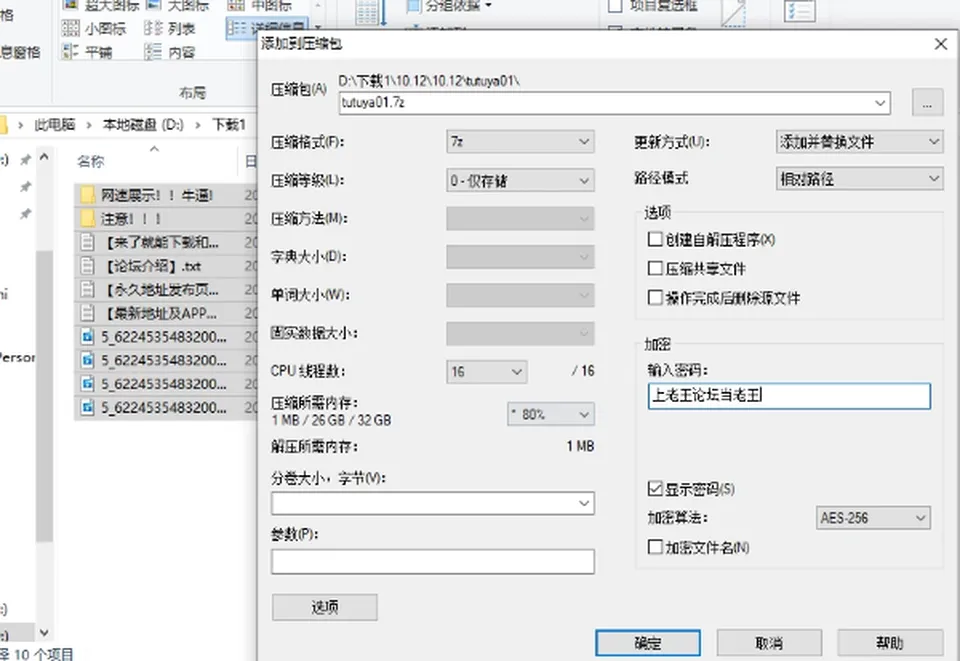Click the 网速展示 folder icon
This screenshot has width=960, height=661.
click(x=88, y=195)
